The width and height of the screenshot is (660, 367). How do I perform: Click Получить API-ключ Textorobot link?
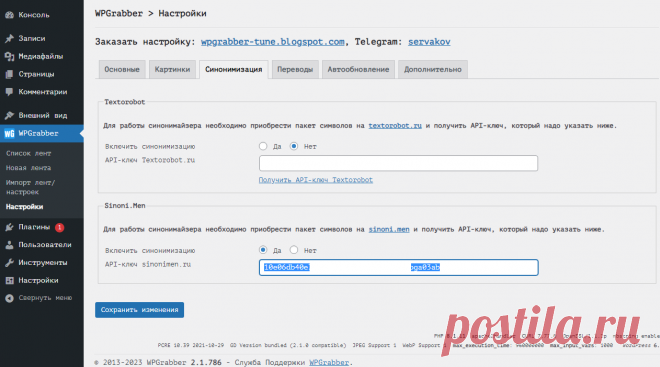tap(316, 180)
